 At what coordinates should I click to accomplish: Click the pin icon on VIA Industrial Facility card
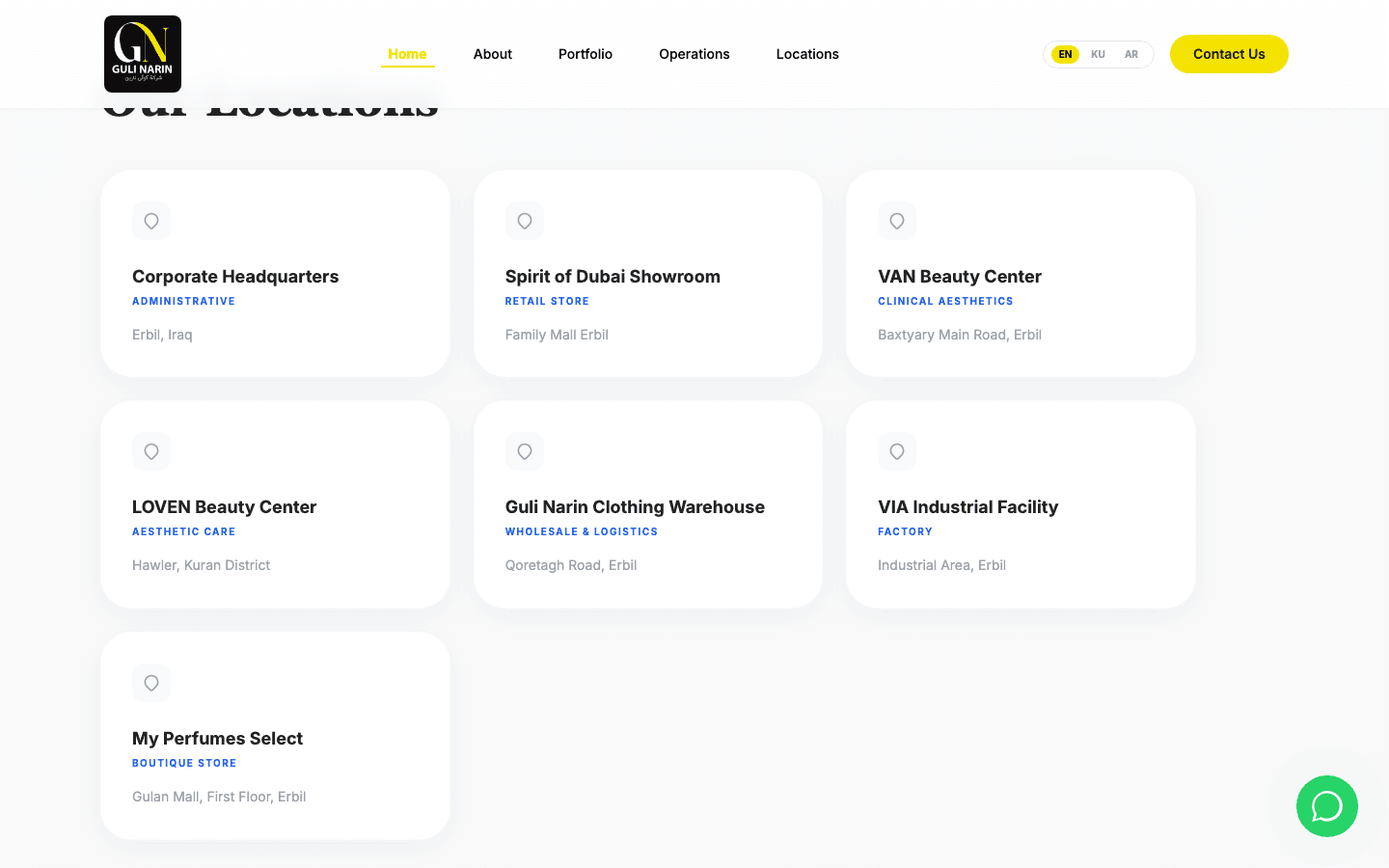(897, 451)
